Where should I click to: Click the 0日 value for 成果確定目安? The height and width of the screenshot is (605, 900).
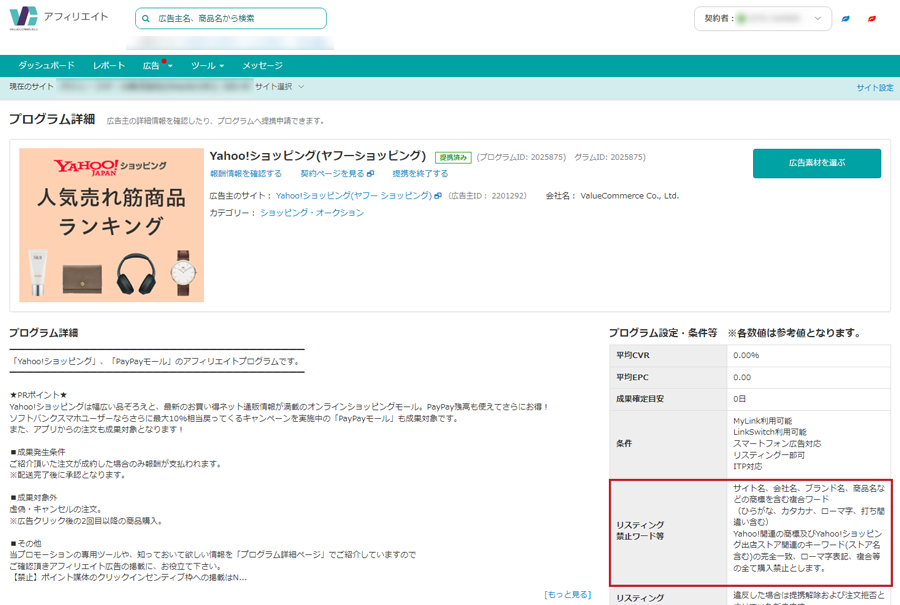tap(739, 398)
